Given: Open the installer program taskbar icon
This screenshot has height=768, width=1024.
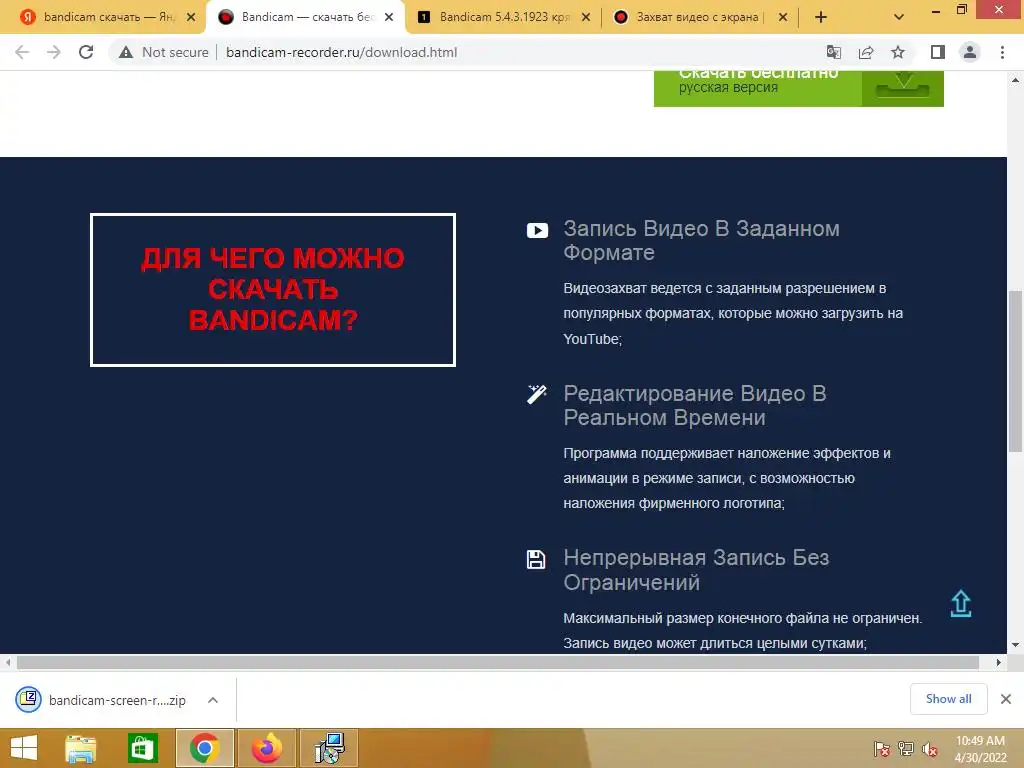Looking at the screenshot, I should click(328, 748).
